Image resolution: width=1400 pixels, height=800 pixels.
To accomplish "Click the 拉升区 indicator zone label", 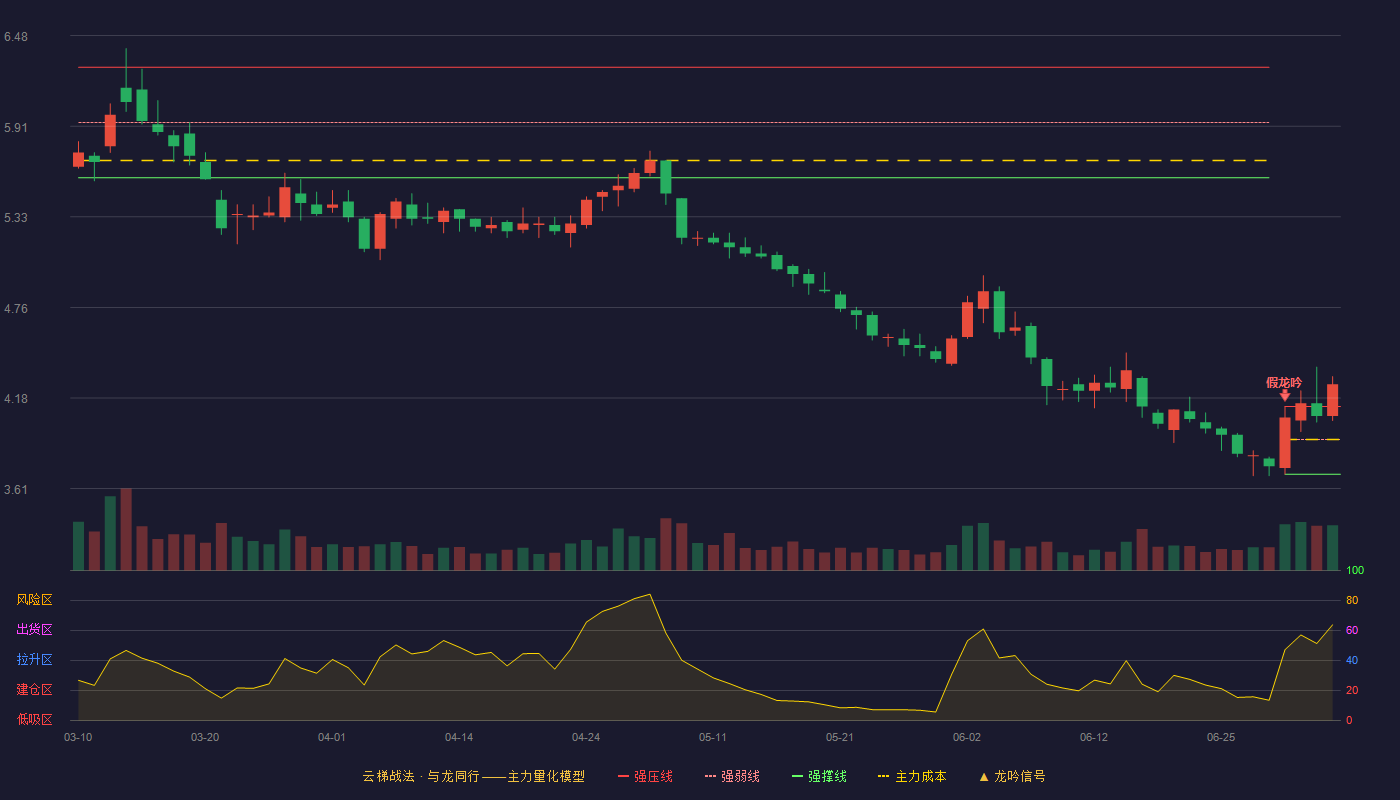I will (34, 660).
